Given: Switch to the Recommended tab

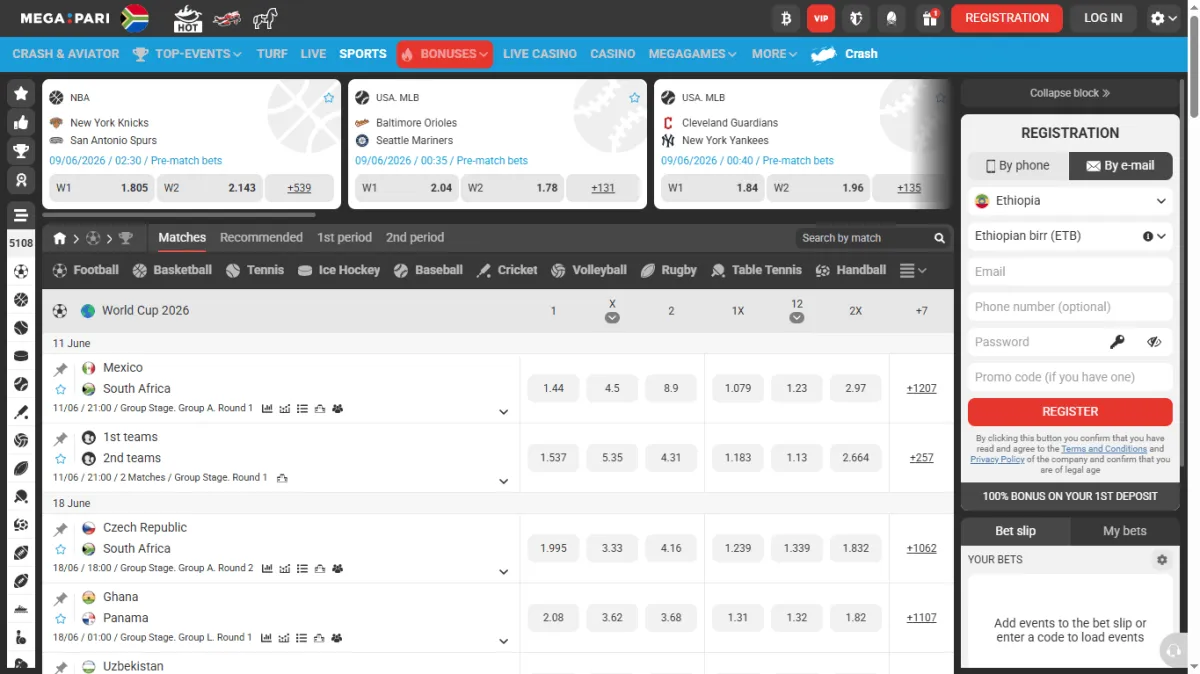Looking at the screenshot, I should (x=261, y=238).
